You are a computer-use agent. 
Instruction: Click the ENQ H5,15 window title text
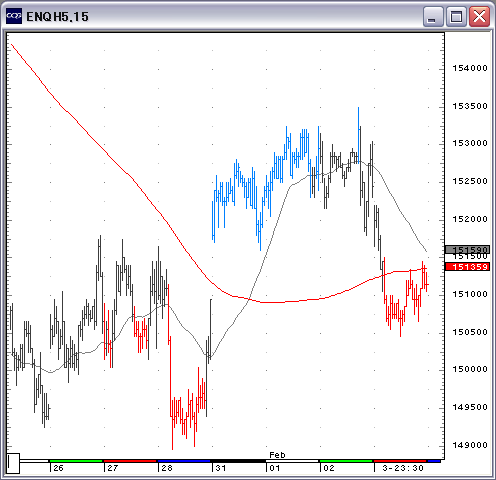(57, 17)
